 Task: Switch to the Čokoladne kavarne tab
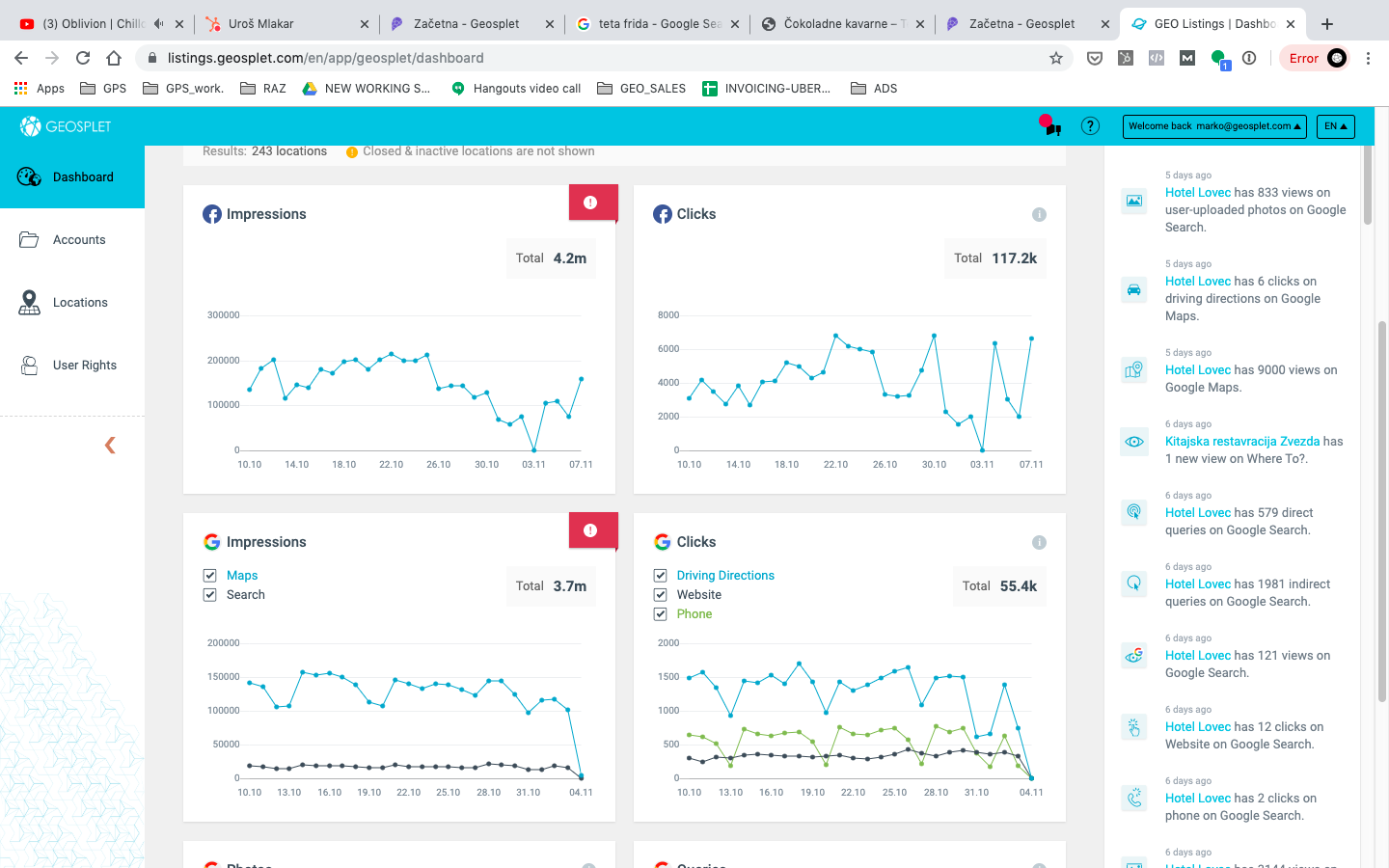[841, 24]
